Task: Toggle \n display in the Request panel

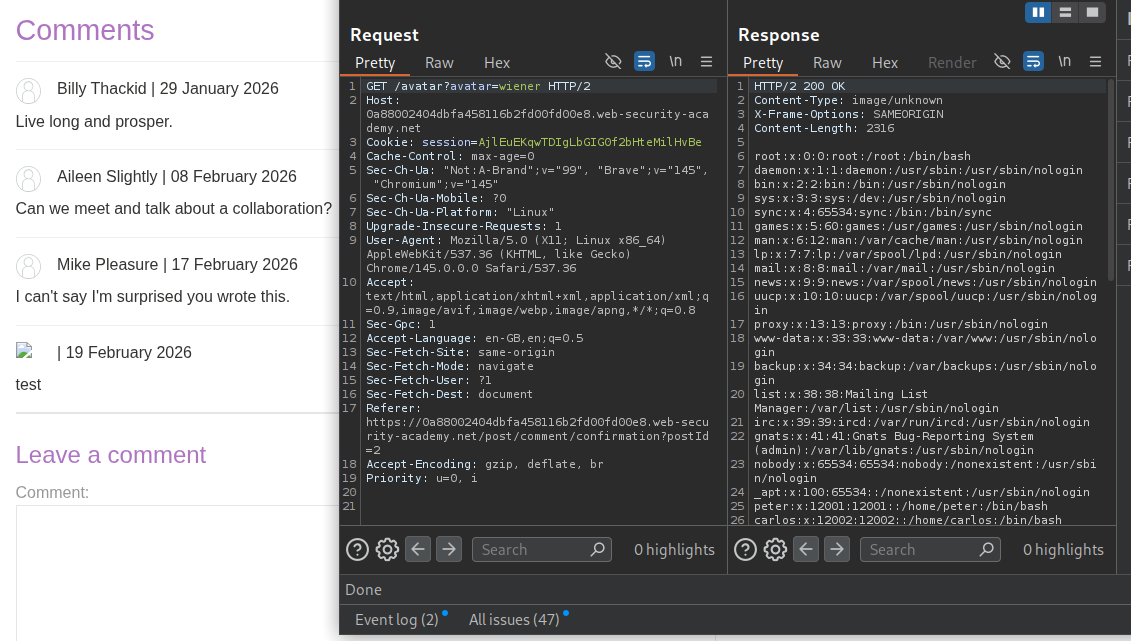Action: pyautogui.click(x=676, y=62)
